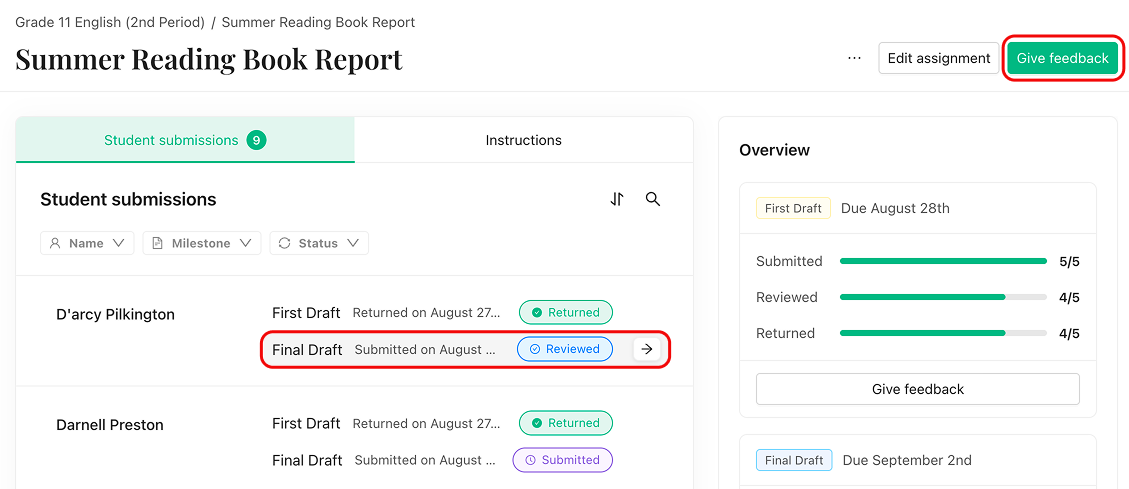
Task: Click the 5/5 submitted count
Action: click(1069, 261)
